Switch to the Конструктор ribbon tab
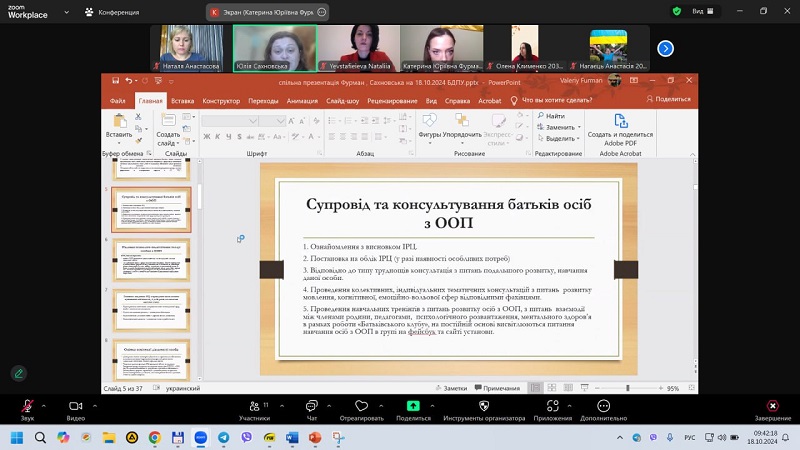 [x=221, y=101]
